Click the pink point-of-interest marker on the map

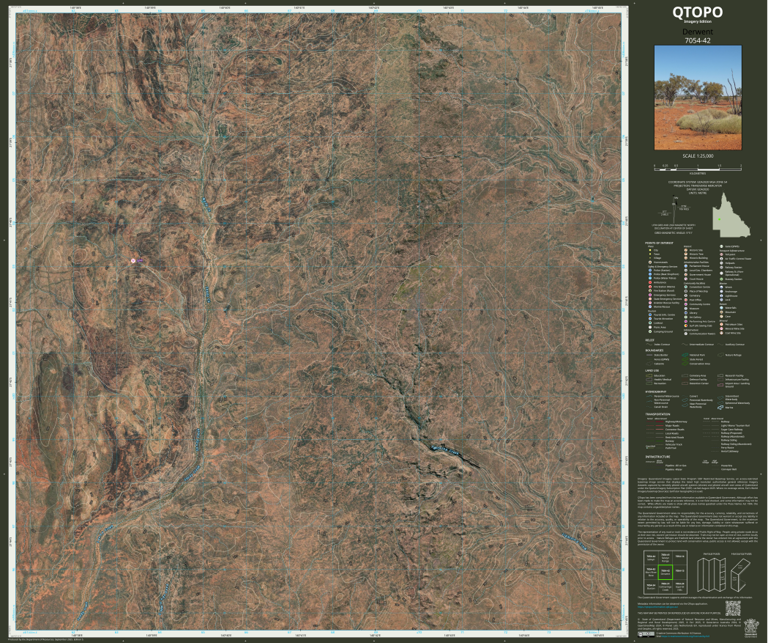click(133, 261)
